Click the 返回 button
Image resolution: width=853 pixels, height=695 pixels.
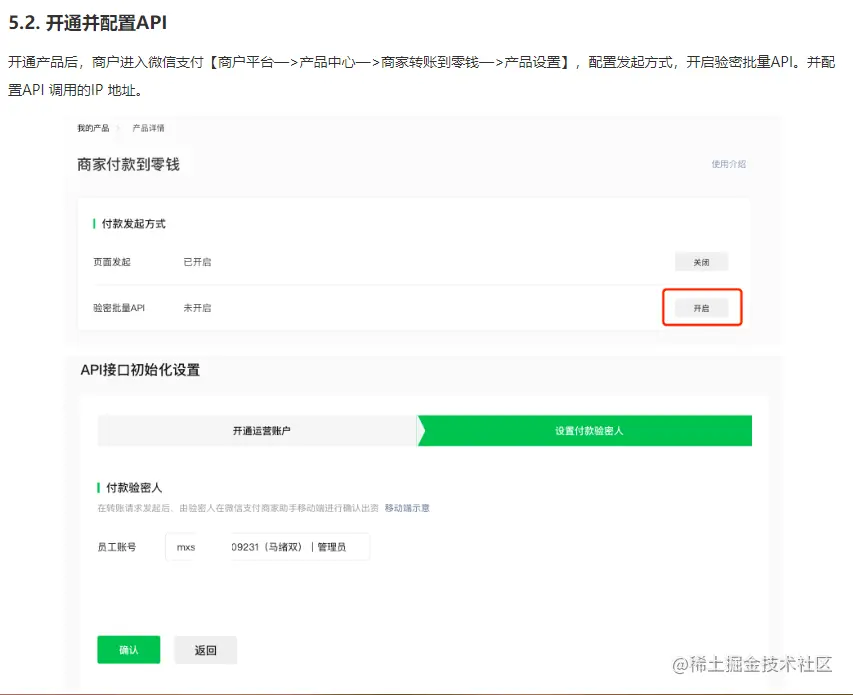206,650
